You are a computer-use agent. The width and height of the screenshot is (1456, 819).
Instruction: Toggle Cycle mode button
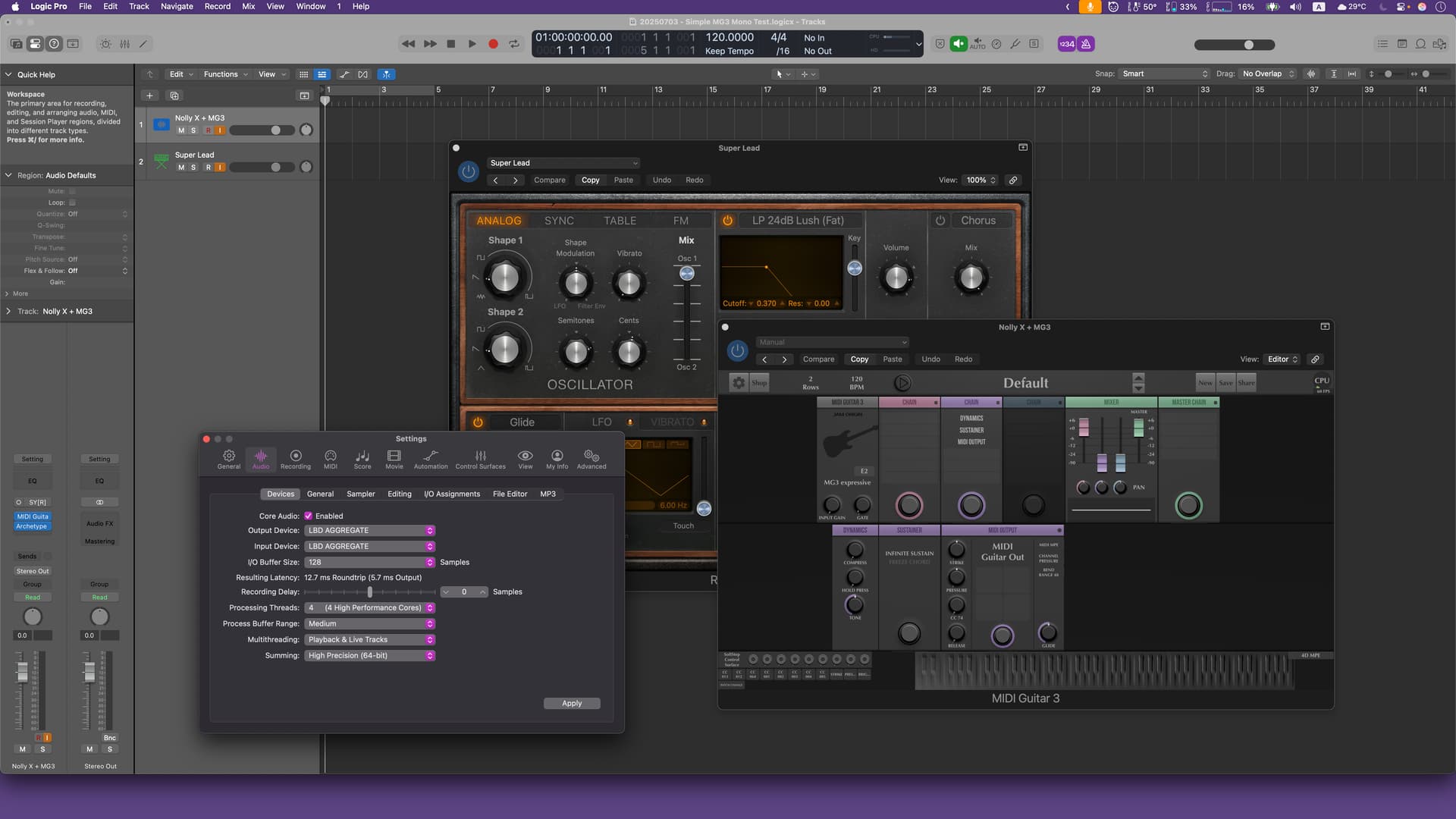514,44
